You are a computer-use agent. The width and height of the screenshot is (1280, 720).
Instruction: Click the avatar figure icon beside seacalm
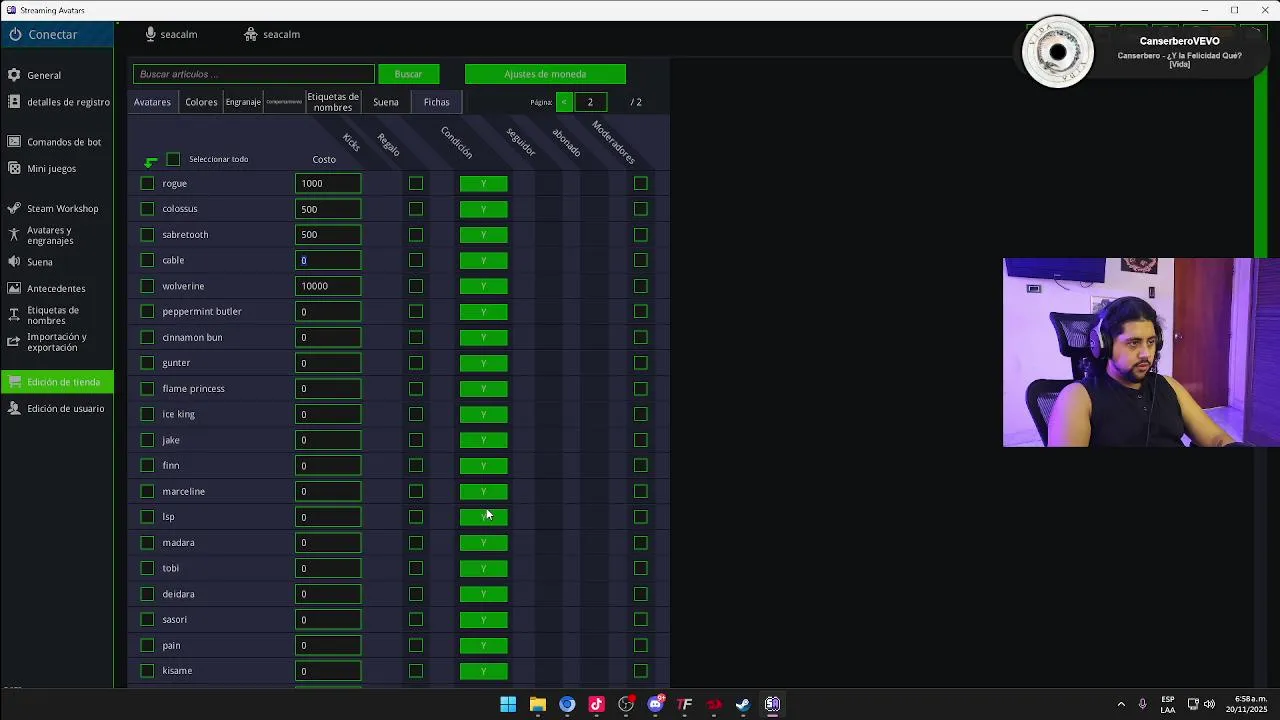point(251,34)
